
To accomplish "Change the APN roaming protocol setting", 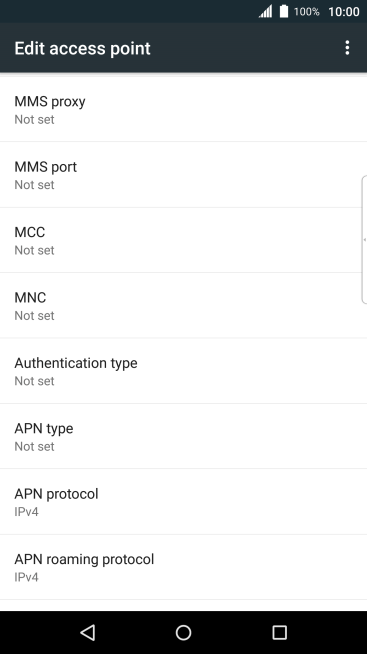I will tap(184, 567).
